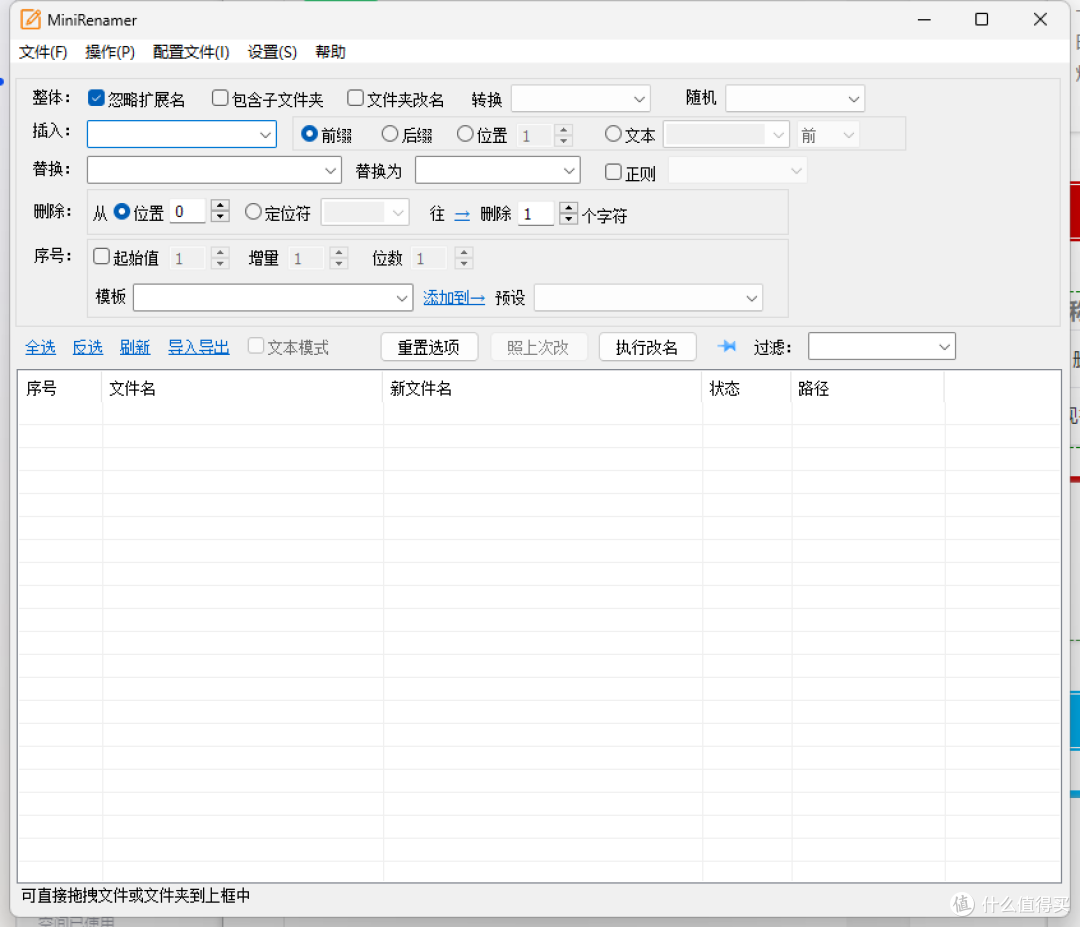Click the 添加到→ link
Viewport: 1080px width, 927px height.
click(454, 298)
